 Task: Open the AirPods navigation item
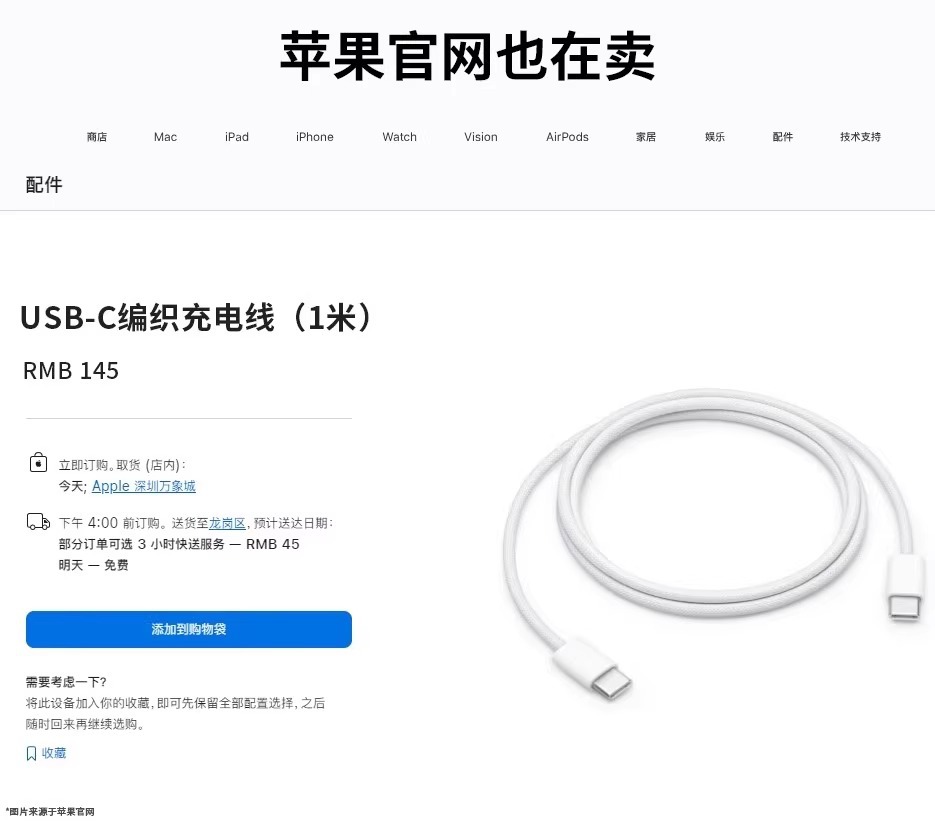567,137
